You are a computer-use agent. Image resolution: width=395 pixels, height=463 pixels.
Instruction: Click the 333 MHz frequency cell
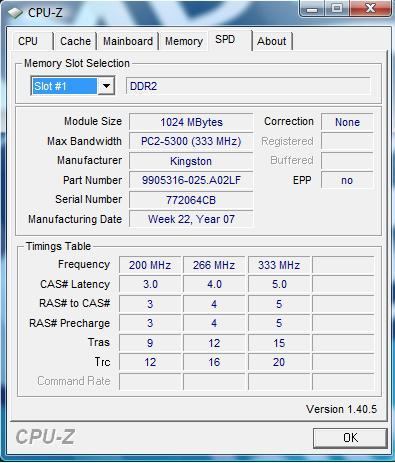click(279, 265)
